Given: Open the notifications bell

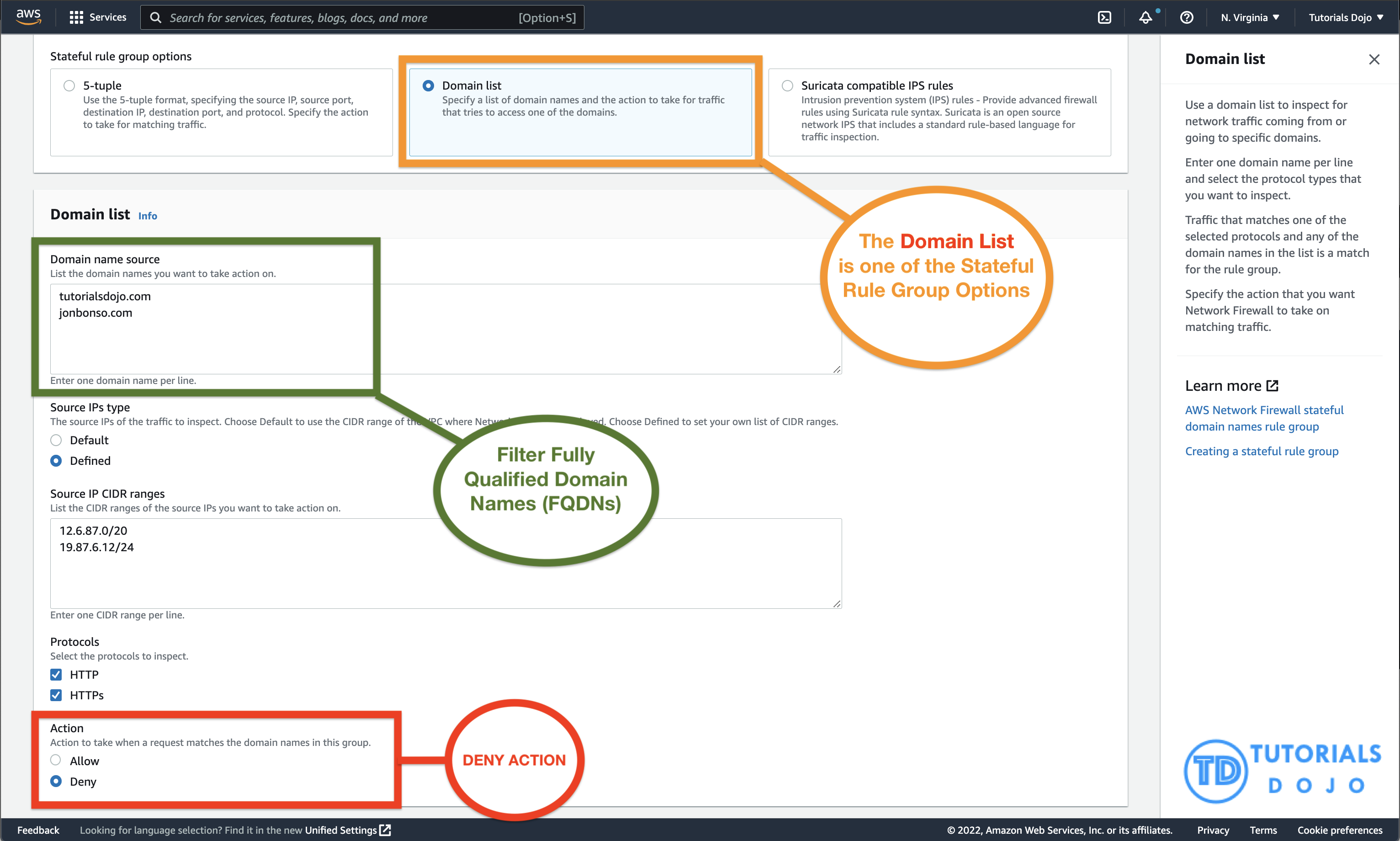Looking at the screenshot, I should tap(1146, 17).
